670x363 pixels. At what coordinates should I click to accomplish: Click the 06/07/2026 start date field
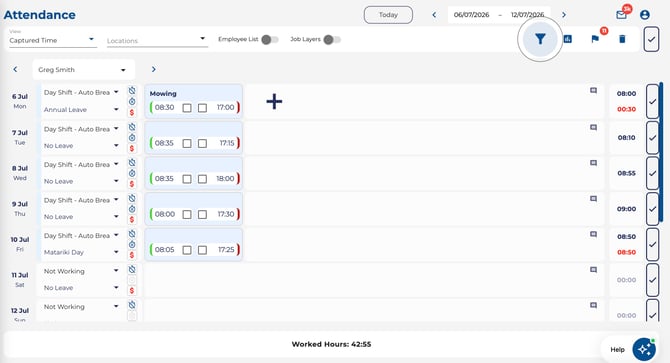(x=471, y=15)
